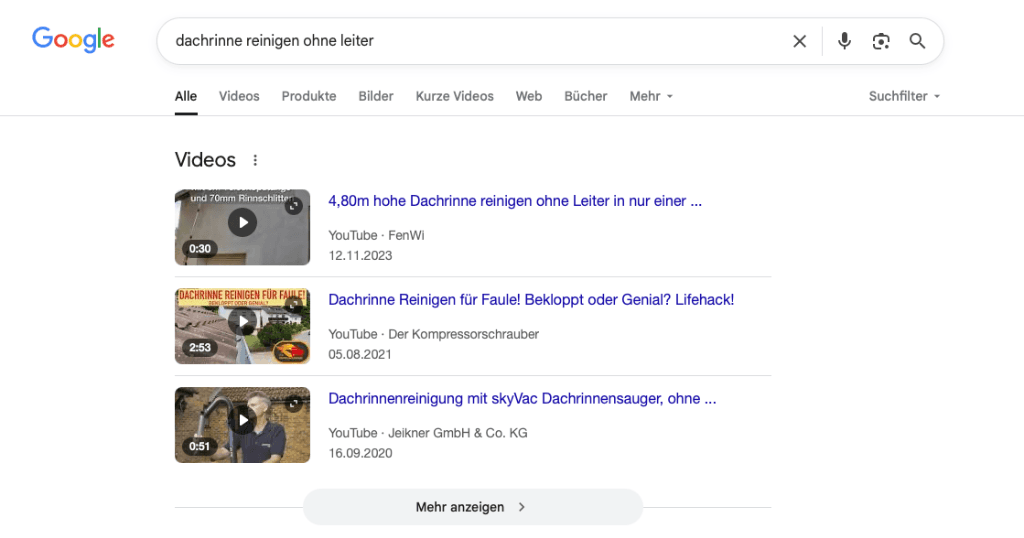
Task: Open the Suchfilter dropdown
Action: tap(904, 96)
